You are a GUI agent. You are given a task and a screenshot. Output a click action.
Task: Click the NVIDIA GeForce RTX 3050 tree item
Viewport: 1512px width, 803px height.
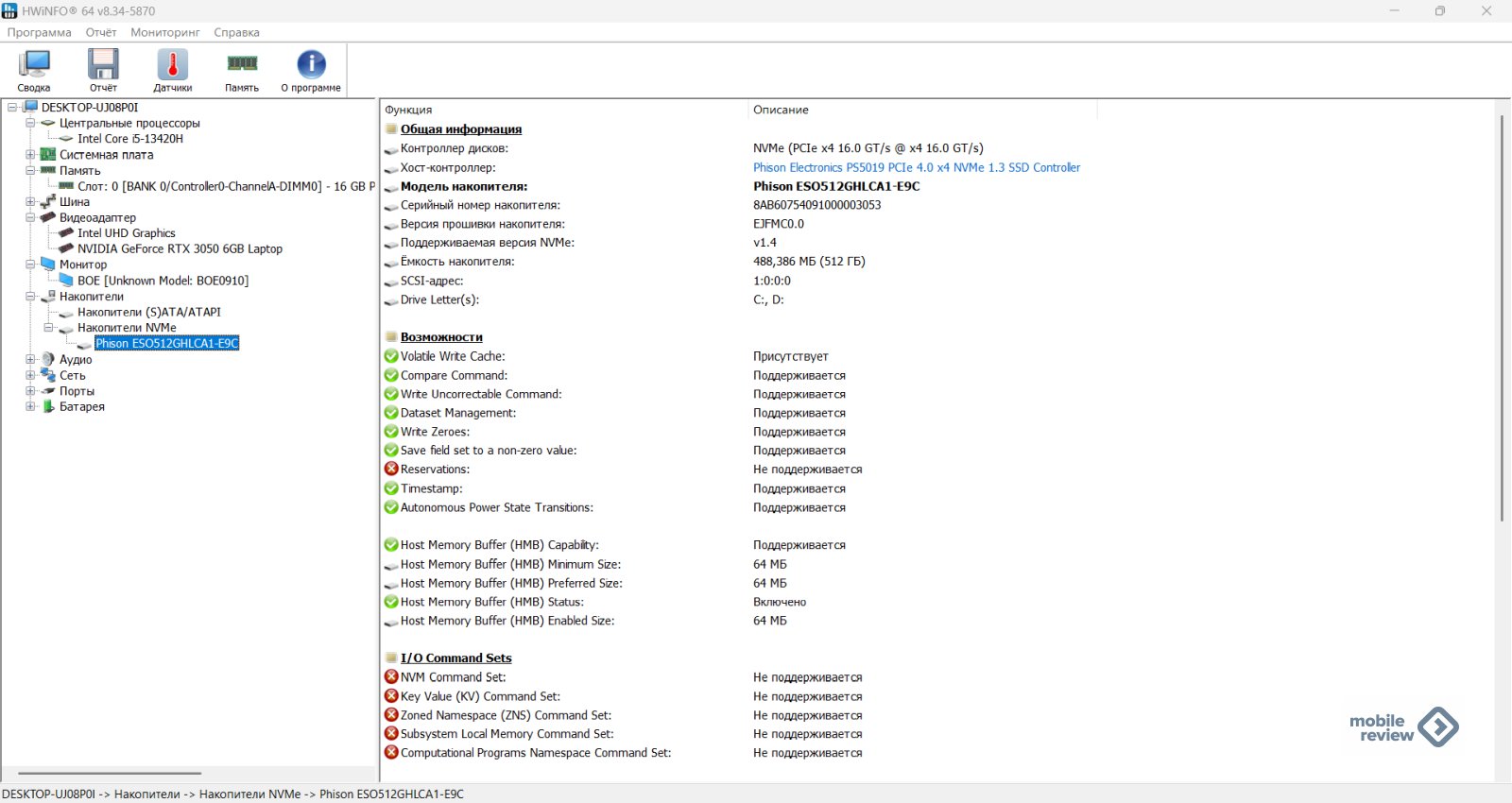tap(180, 249)
